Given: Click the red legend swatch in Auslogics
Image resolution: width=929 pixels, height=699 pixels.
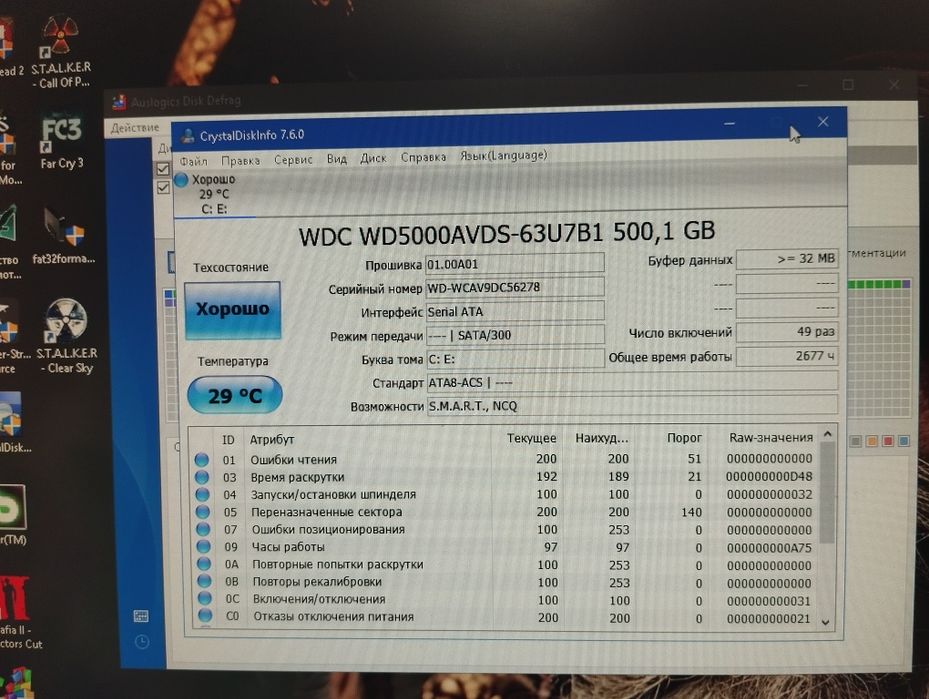Looking at the screenshot, I should pyautogui.click(x=888, y=441).
